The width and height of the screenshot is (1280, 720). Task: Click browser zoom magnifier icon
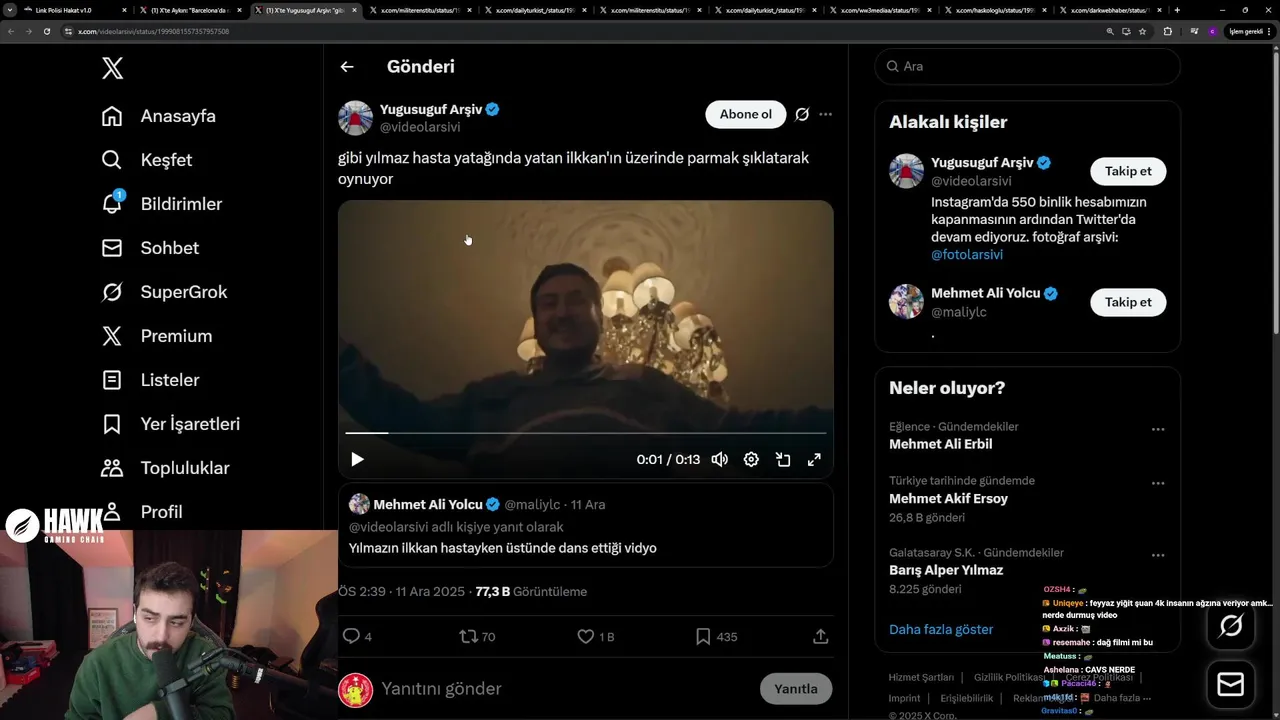pos(1110,31)
